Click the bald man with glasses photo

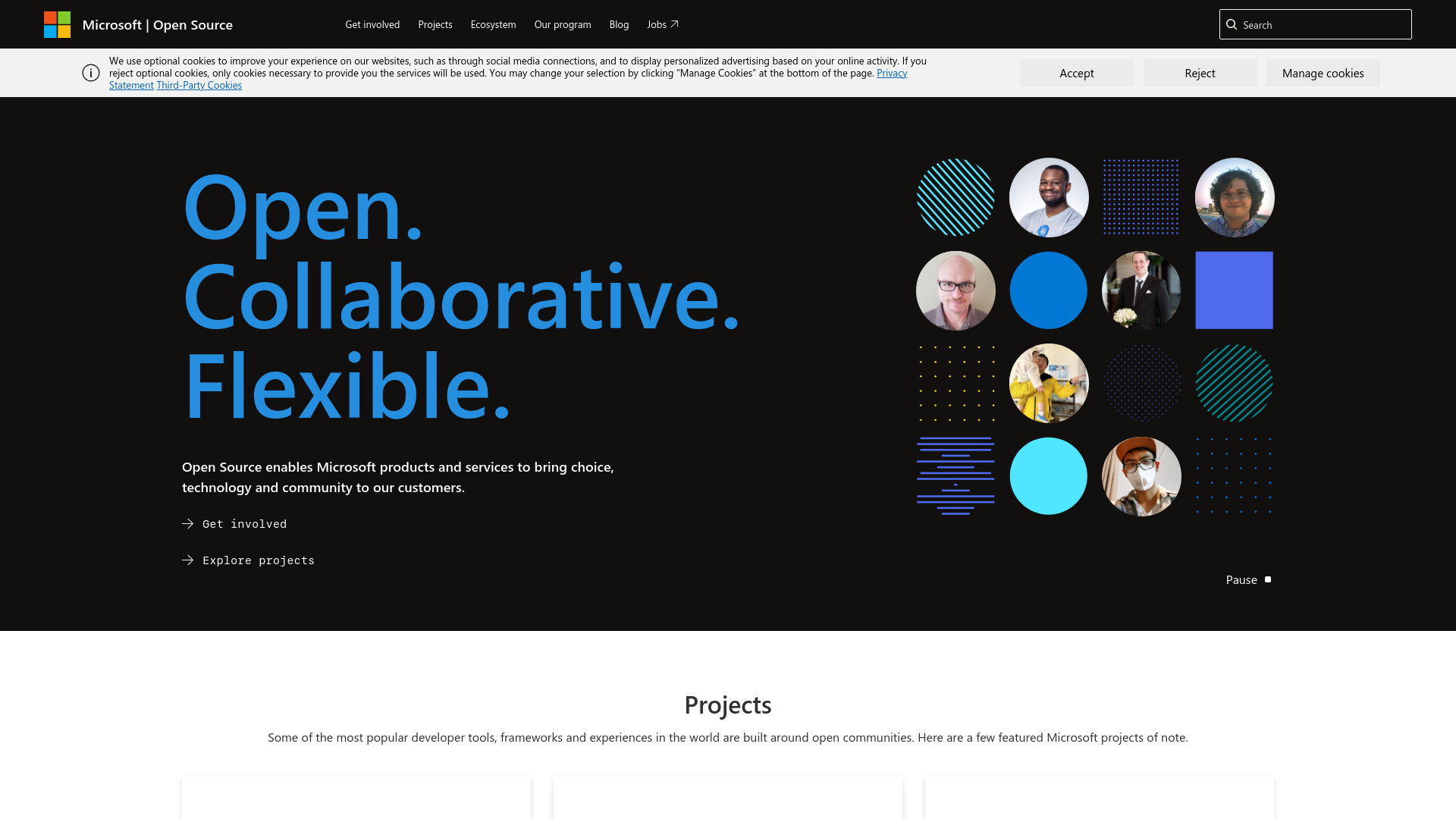[x=955, y=290]
